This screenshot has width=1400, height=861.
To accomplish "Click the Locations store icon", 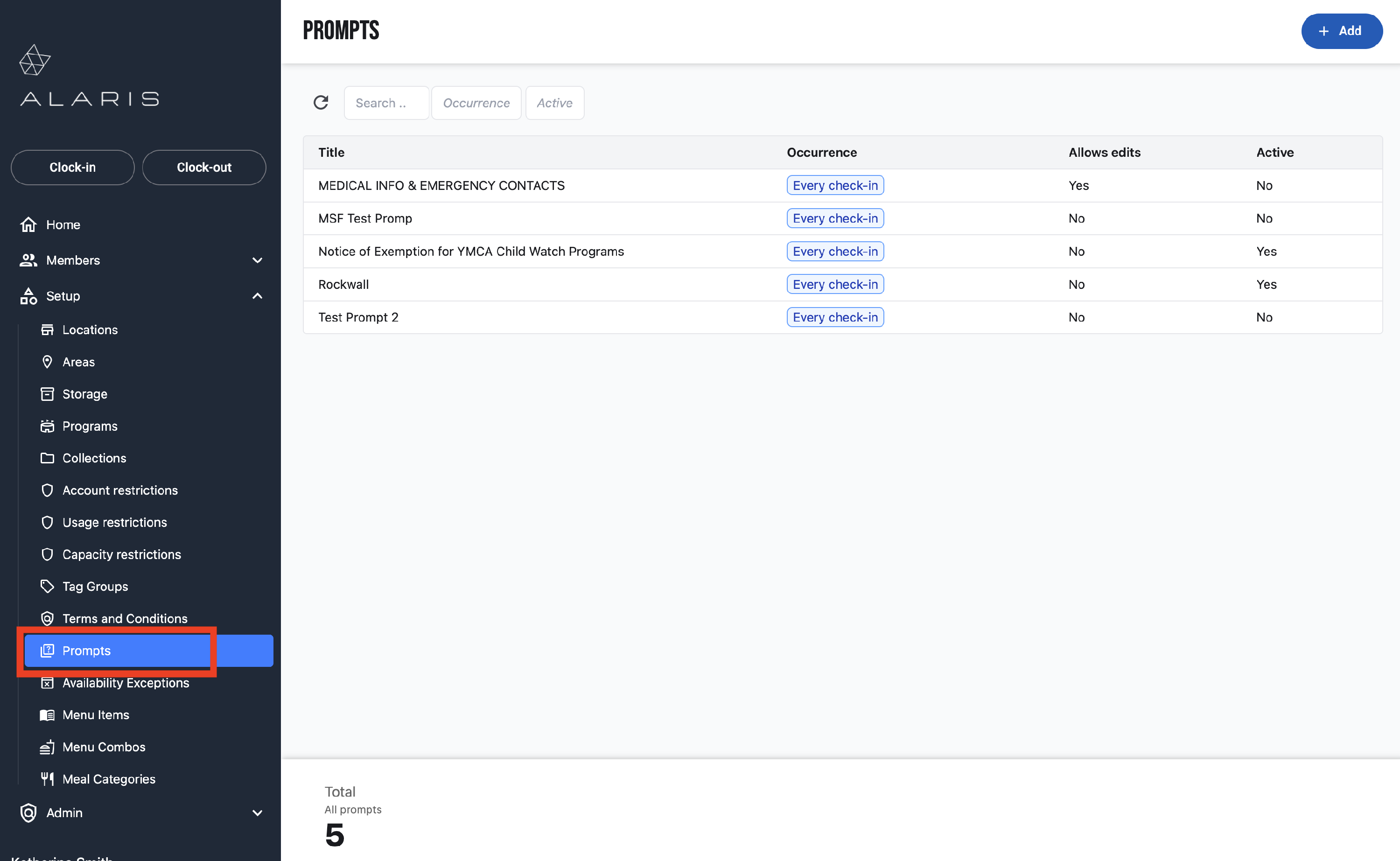I will click(x=47, y=330).
